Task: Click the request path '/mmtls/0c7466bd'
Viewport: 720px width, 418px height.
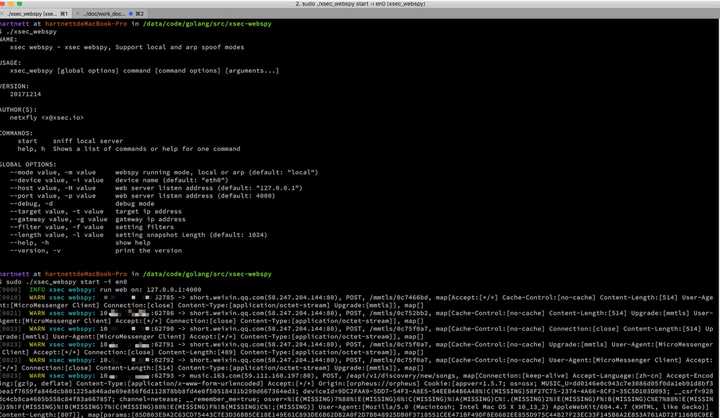Action: click(x=400, y=297)
